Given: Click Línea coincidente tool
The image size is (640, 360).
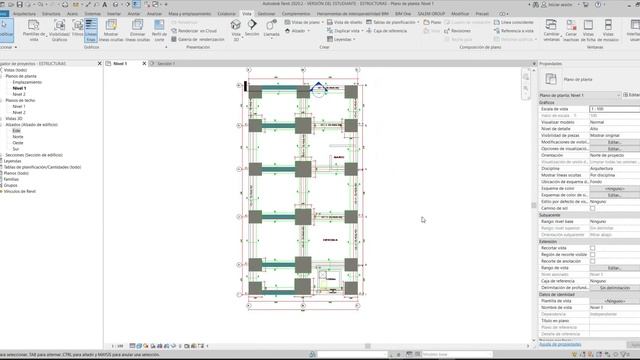Looking at the screenshot, I should point(513,22).
